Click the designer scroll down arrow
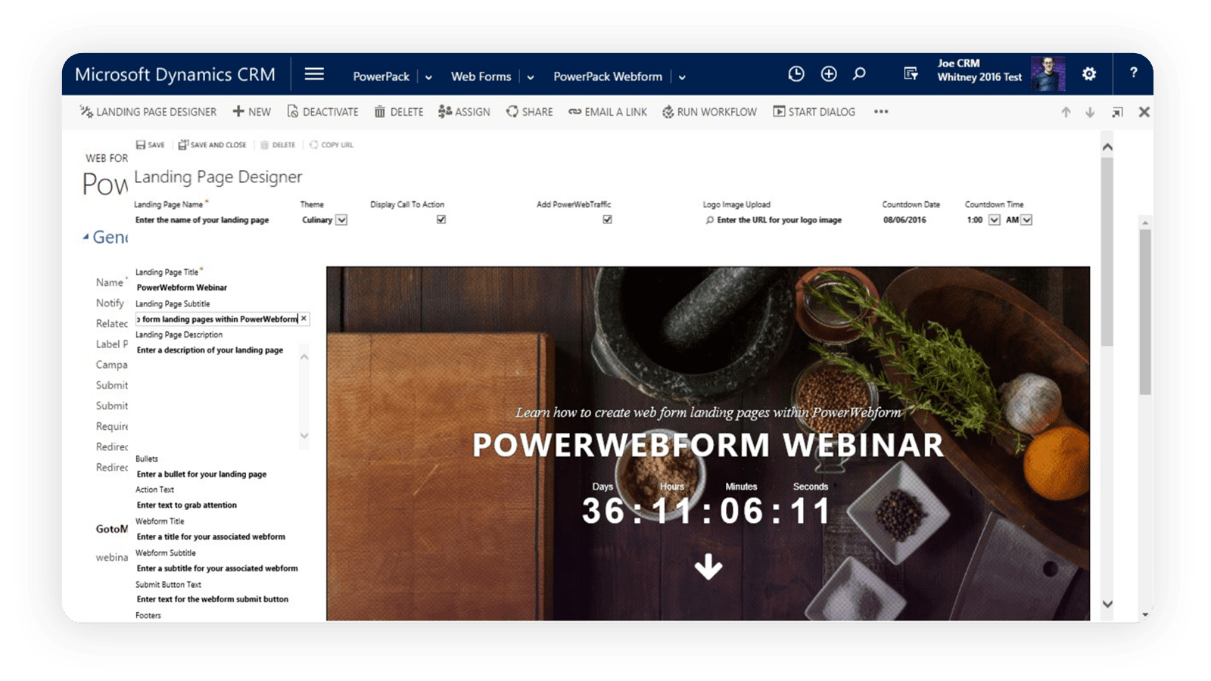This screenshot has height=681, width=1211. coord(1107,604)
